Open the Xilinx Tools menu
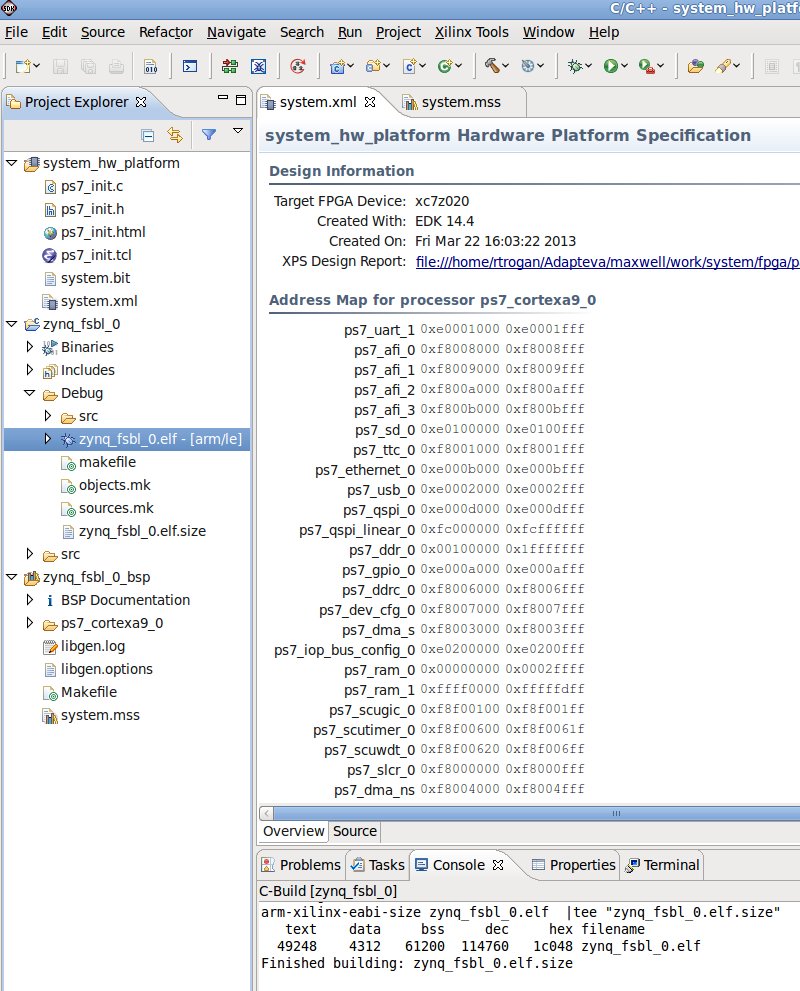This screenshot has width=800, height=991. (x=472, y=32)
